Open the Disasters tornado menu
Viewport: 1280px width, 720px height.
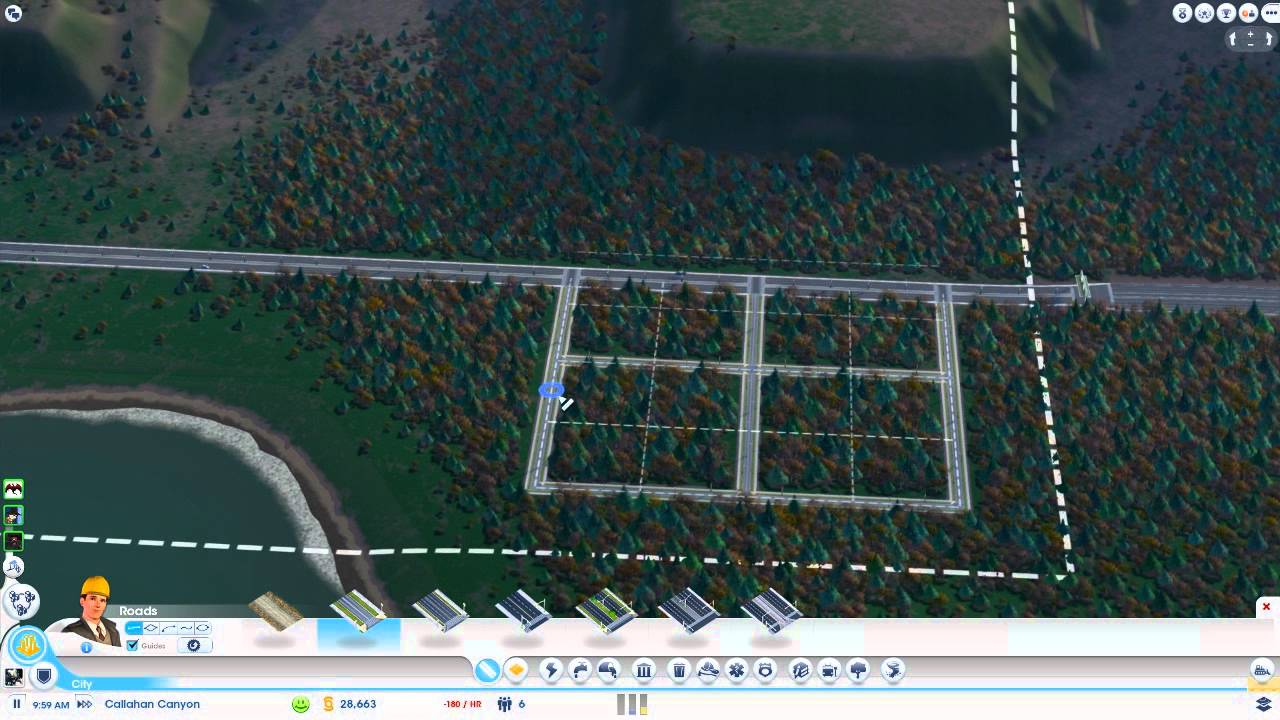pos(894,670)
